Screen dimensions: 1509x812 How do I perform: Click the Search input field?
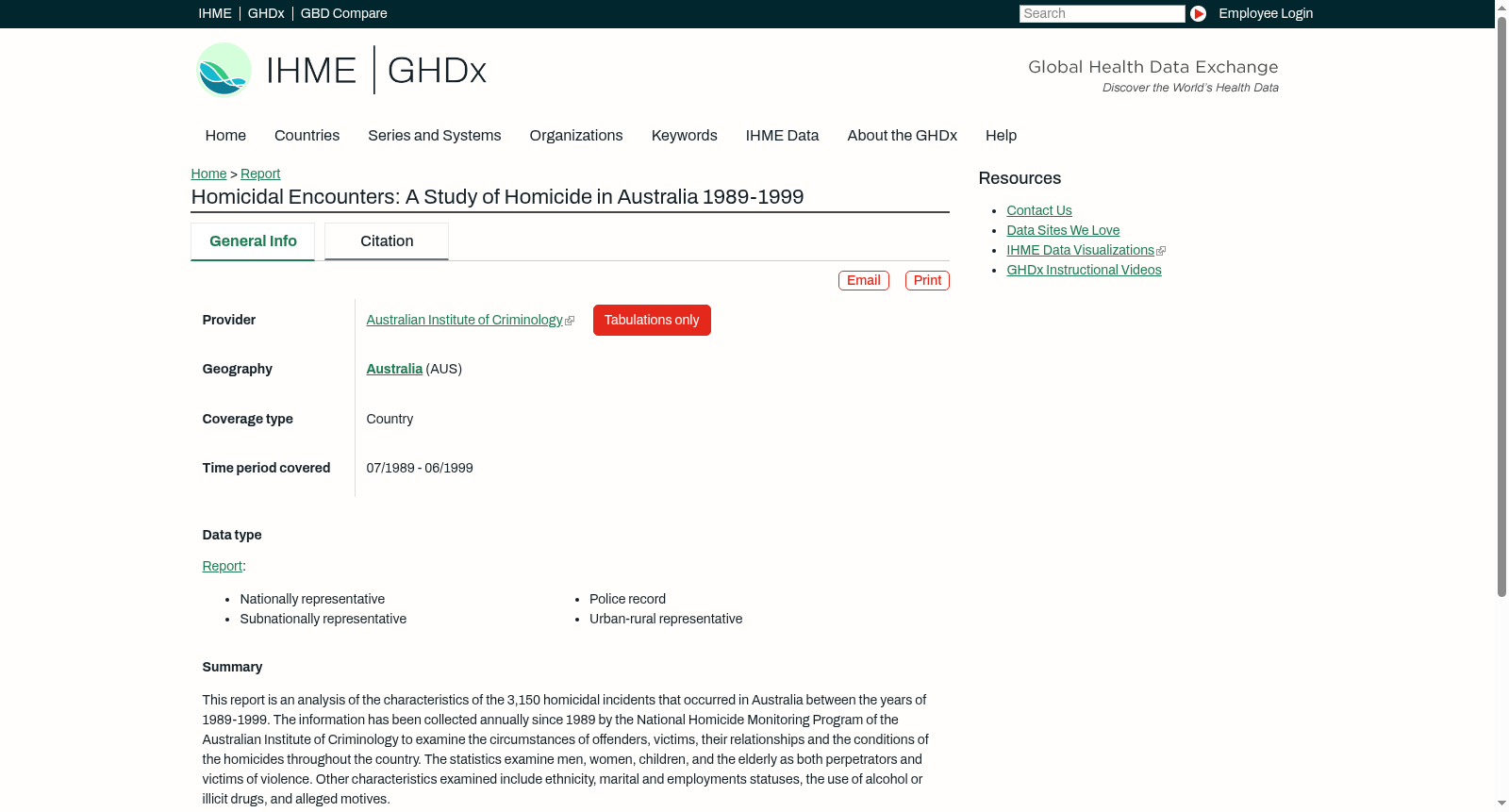tap(1102, 13)
